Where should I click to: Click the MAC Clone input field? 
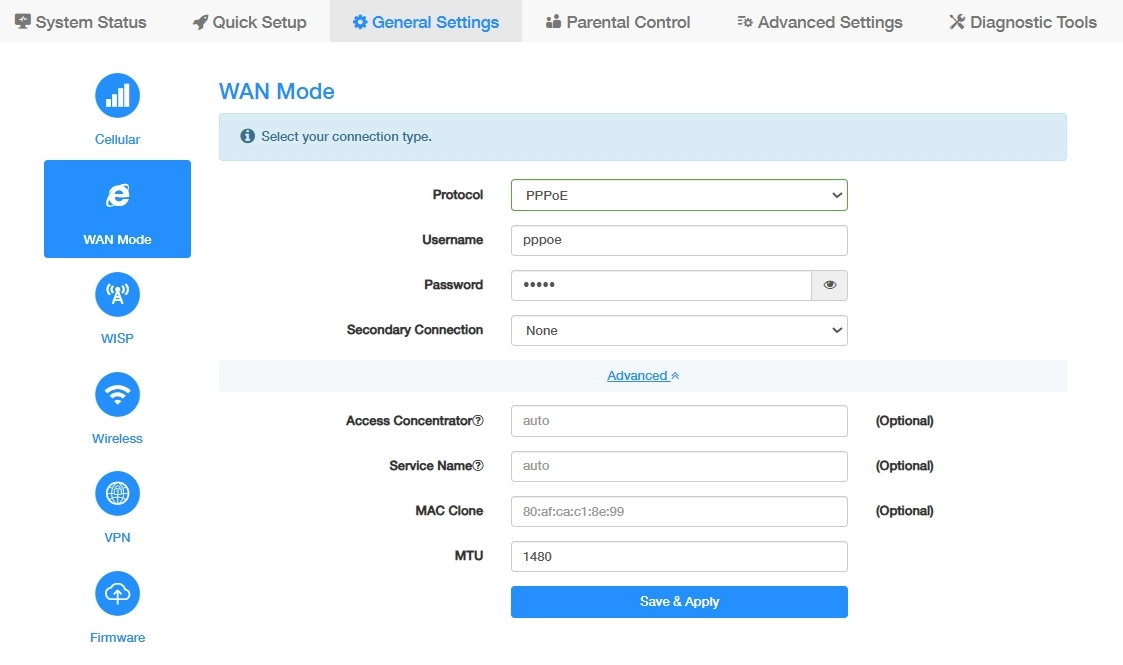[679, 511]
